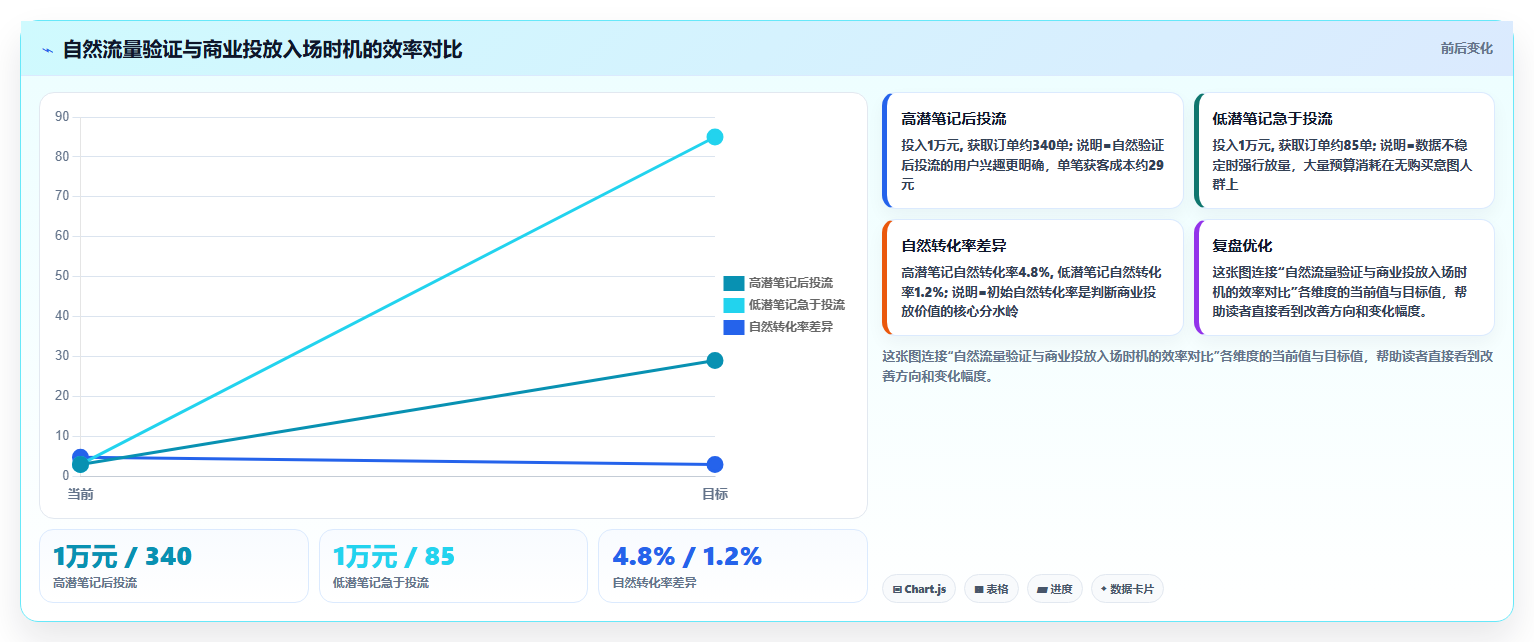Select the 1万元 / 340 stat card
Image resolution: width=1534 pixels, height=642 pixels.
(x=174, y=566)
